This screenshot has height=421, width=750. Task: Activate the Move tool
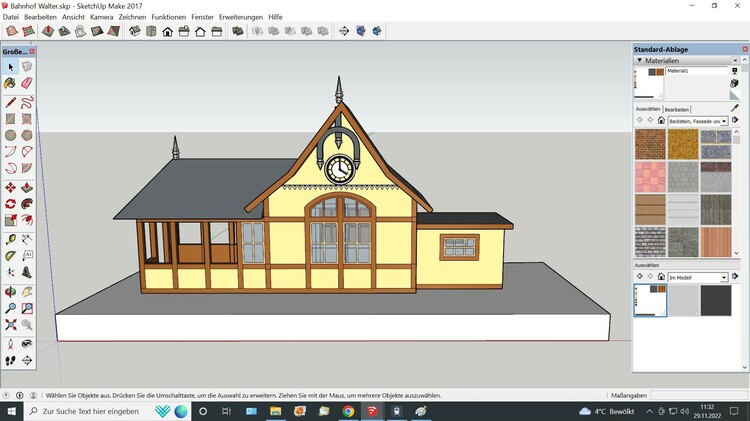pyautogui.click(x=11, y=188)
